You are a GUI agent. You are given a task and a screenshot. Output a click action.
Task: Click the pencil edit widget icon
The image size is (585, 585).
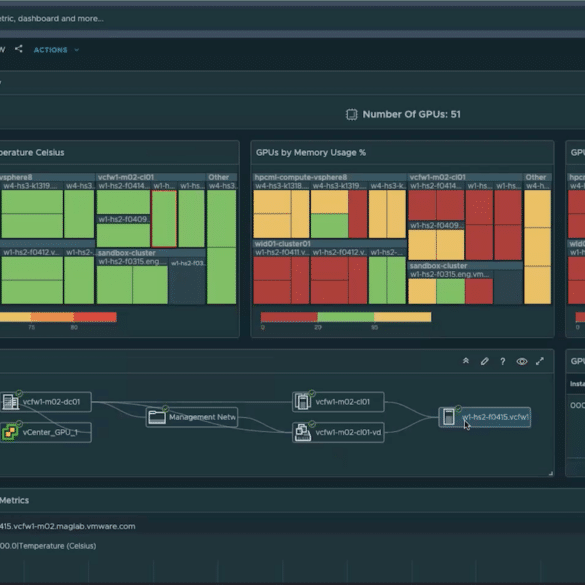pos(484,361)
